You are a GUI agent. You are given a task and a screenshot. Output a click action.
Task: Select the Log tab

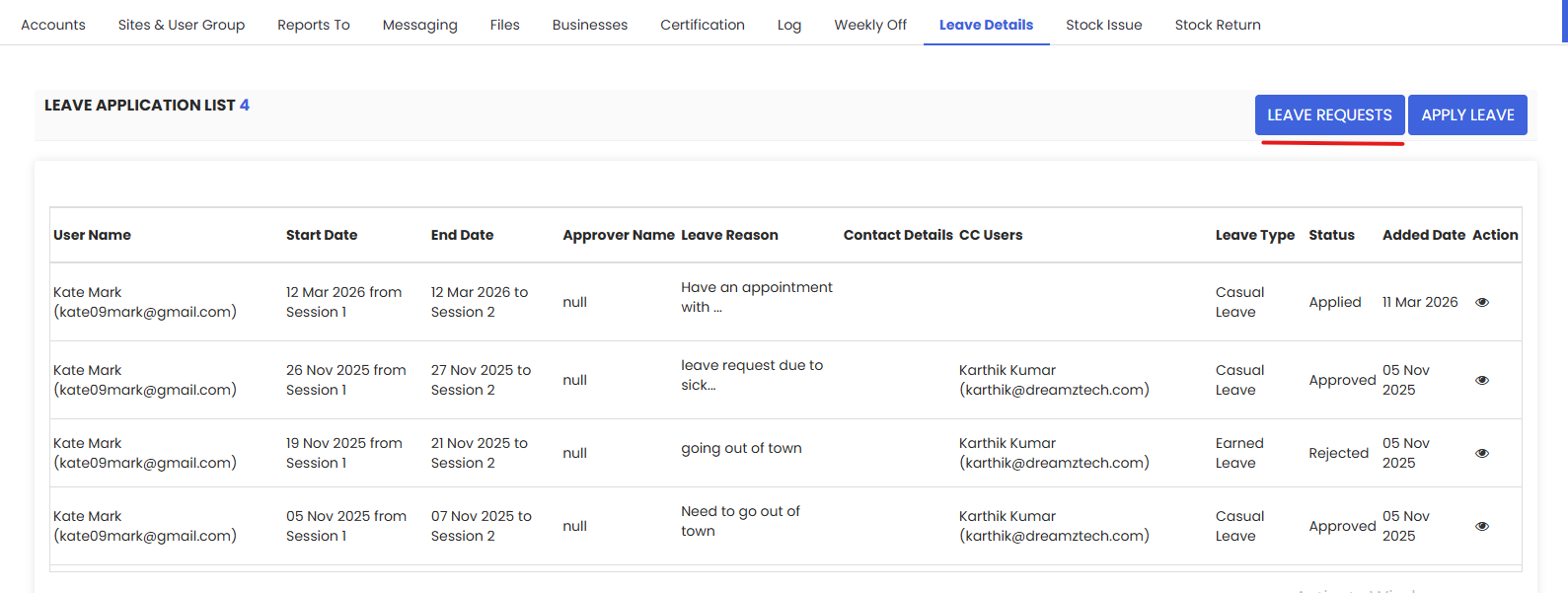coord(789,25)
